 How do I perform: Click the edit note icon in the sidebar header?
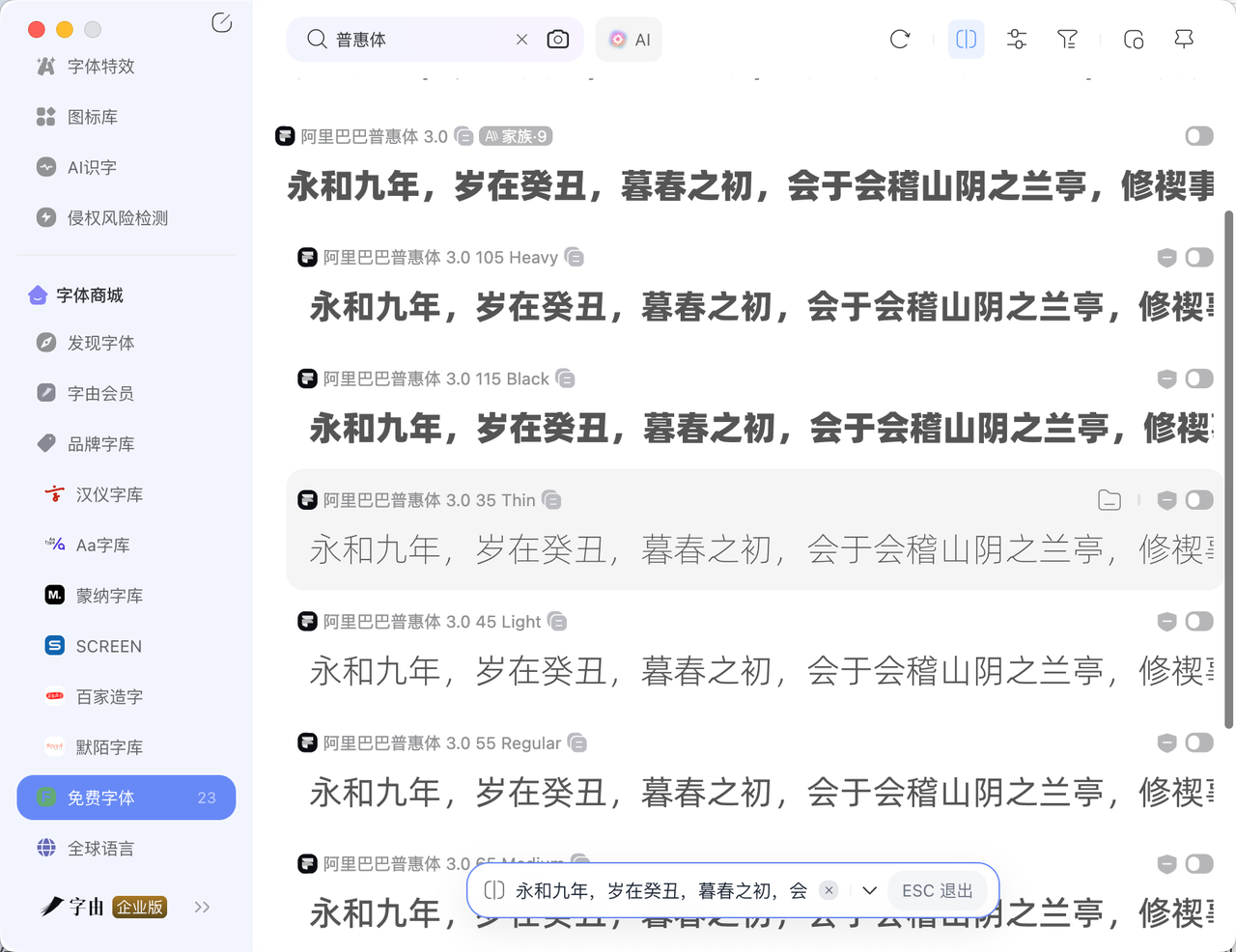[221, 23]
